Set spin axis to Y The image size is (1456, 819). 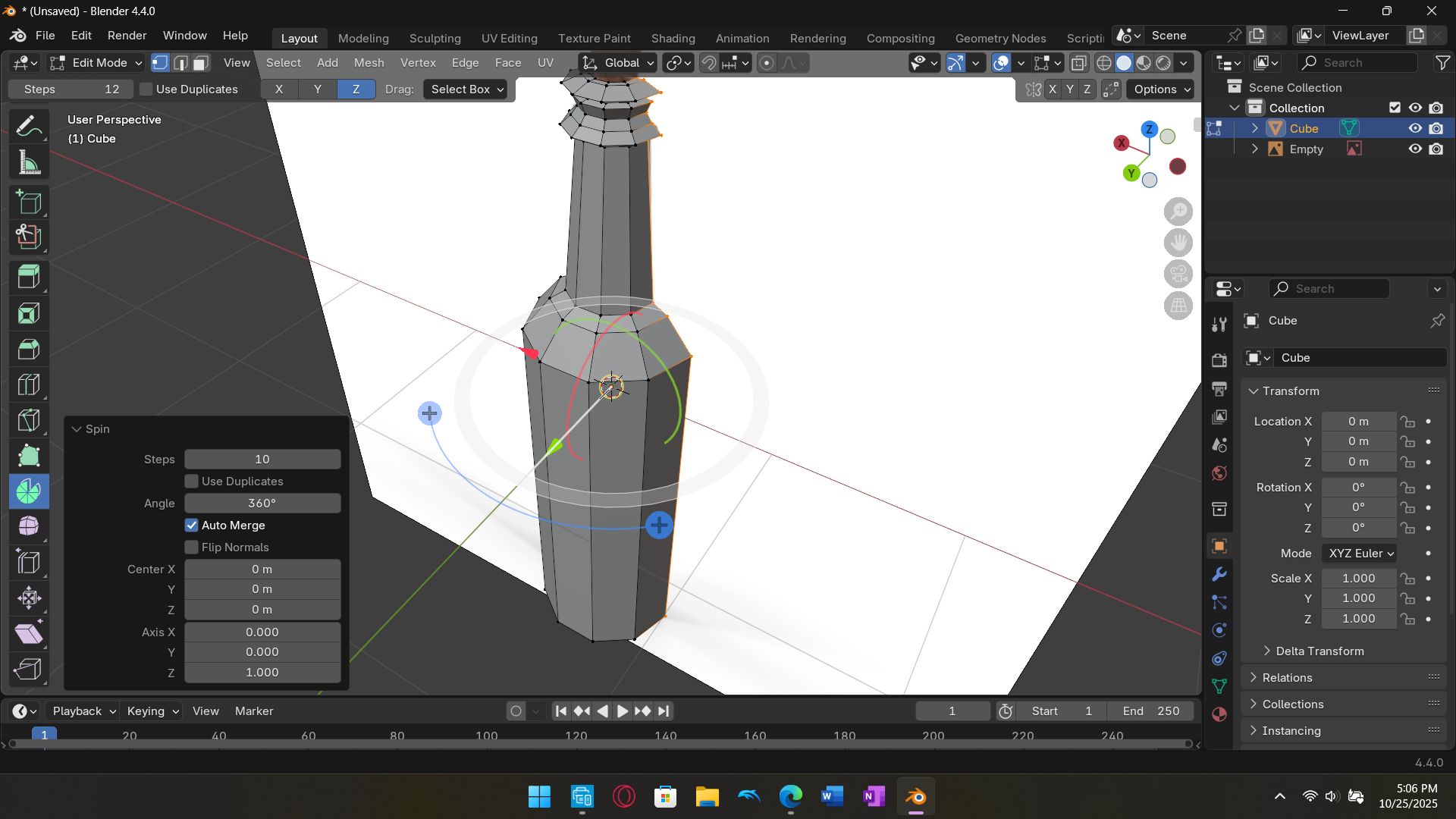[x=318, y=89]
